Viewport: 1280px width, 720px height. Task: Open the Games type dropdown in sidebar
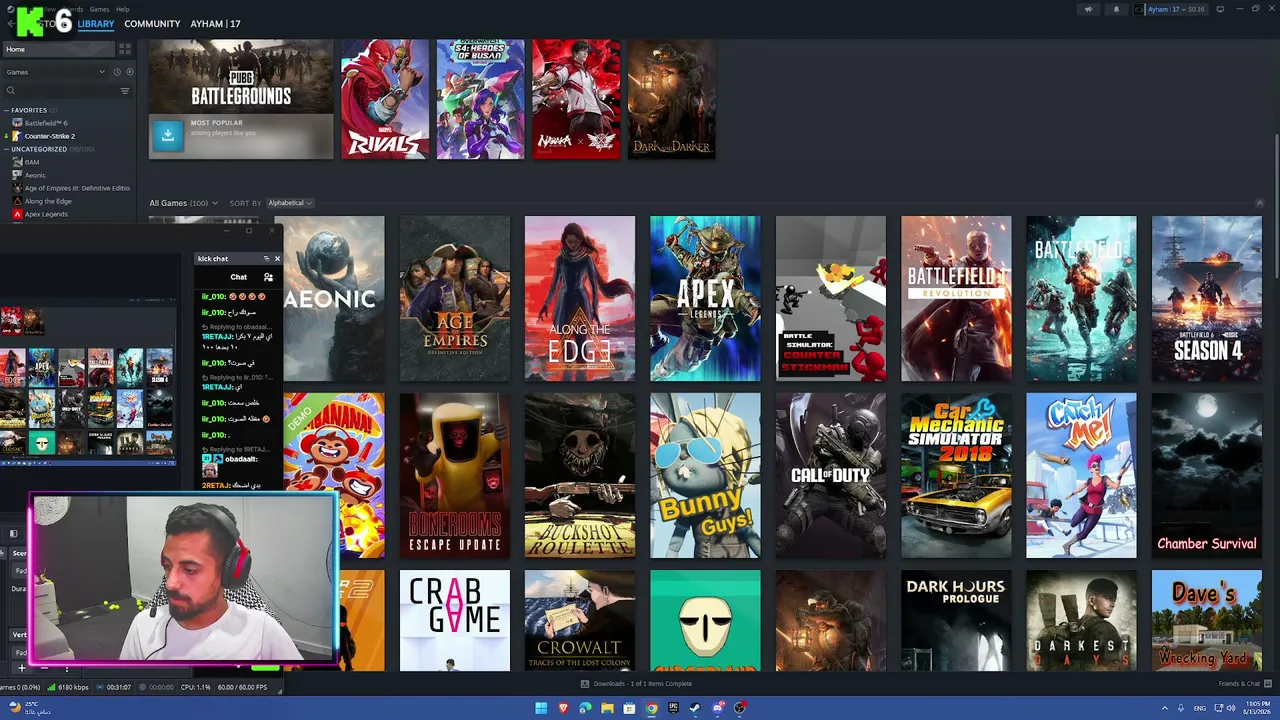[x=55, y=72]
